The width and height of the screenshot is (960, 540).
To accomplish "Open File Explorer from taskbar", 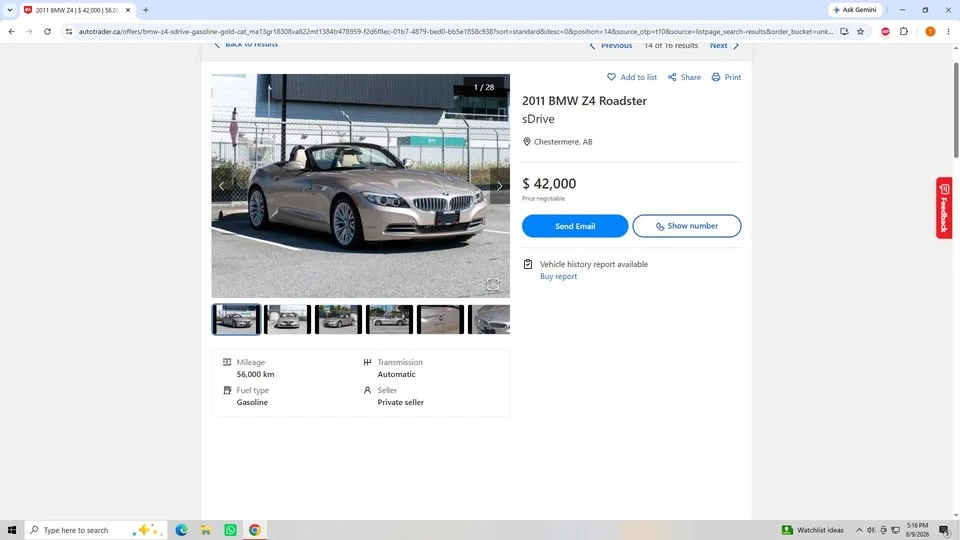I will 206,530.
